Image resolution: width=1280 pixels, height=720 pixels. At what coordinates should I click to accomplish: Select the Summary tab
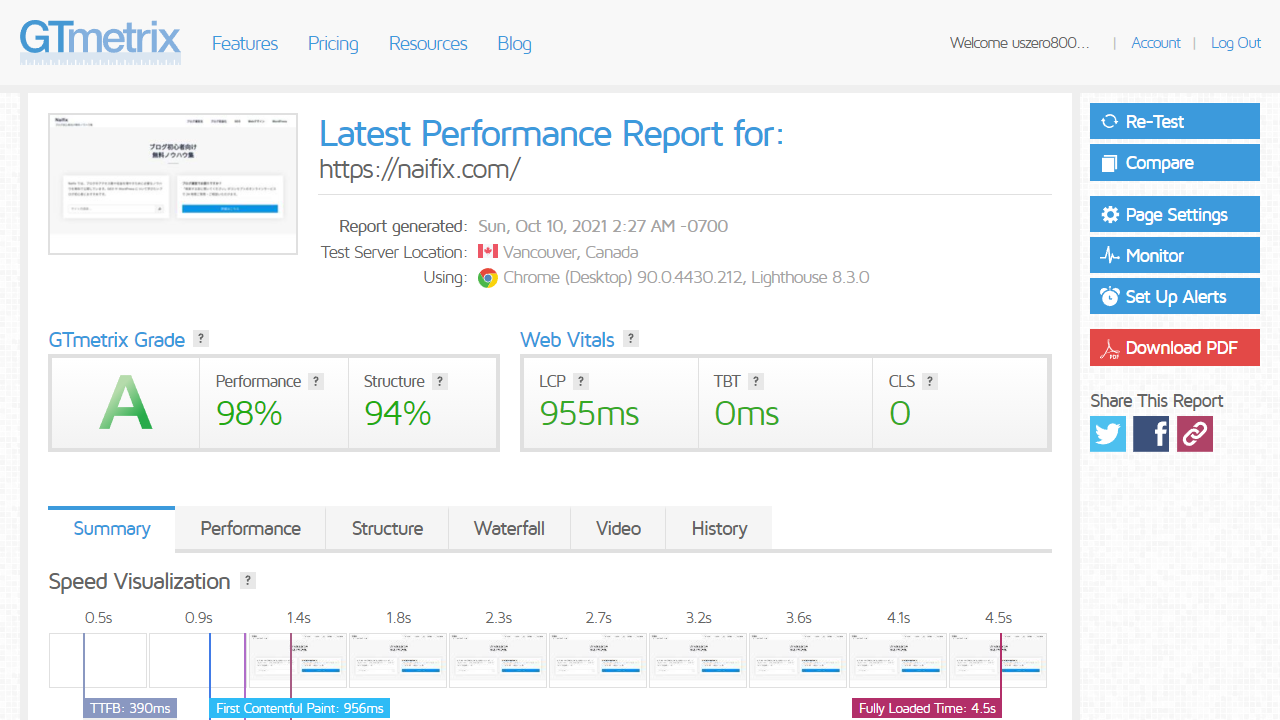[112, 528]
